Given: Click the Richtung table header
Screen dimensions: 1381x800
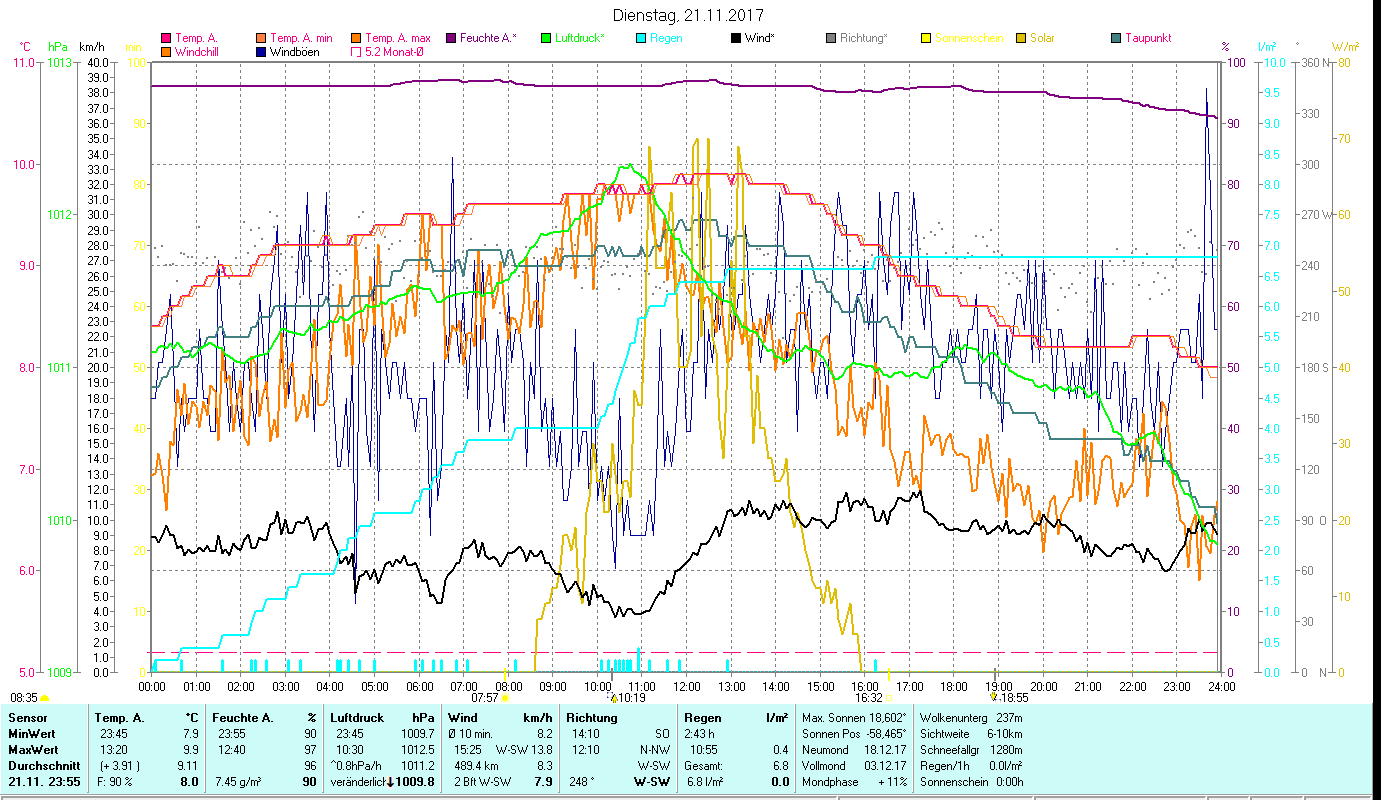Looking at the screenshot, I should [591, 718].
